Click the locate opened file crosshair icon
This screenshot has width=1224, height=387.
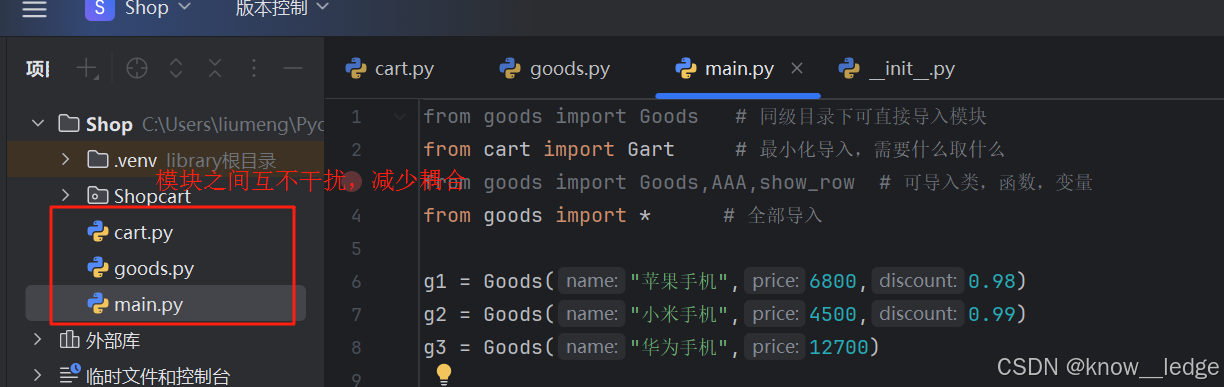137,68
